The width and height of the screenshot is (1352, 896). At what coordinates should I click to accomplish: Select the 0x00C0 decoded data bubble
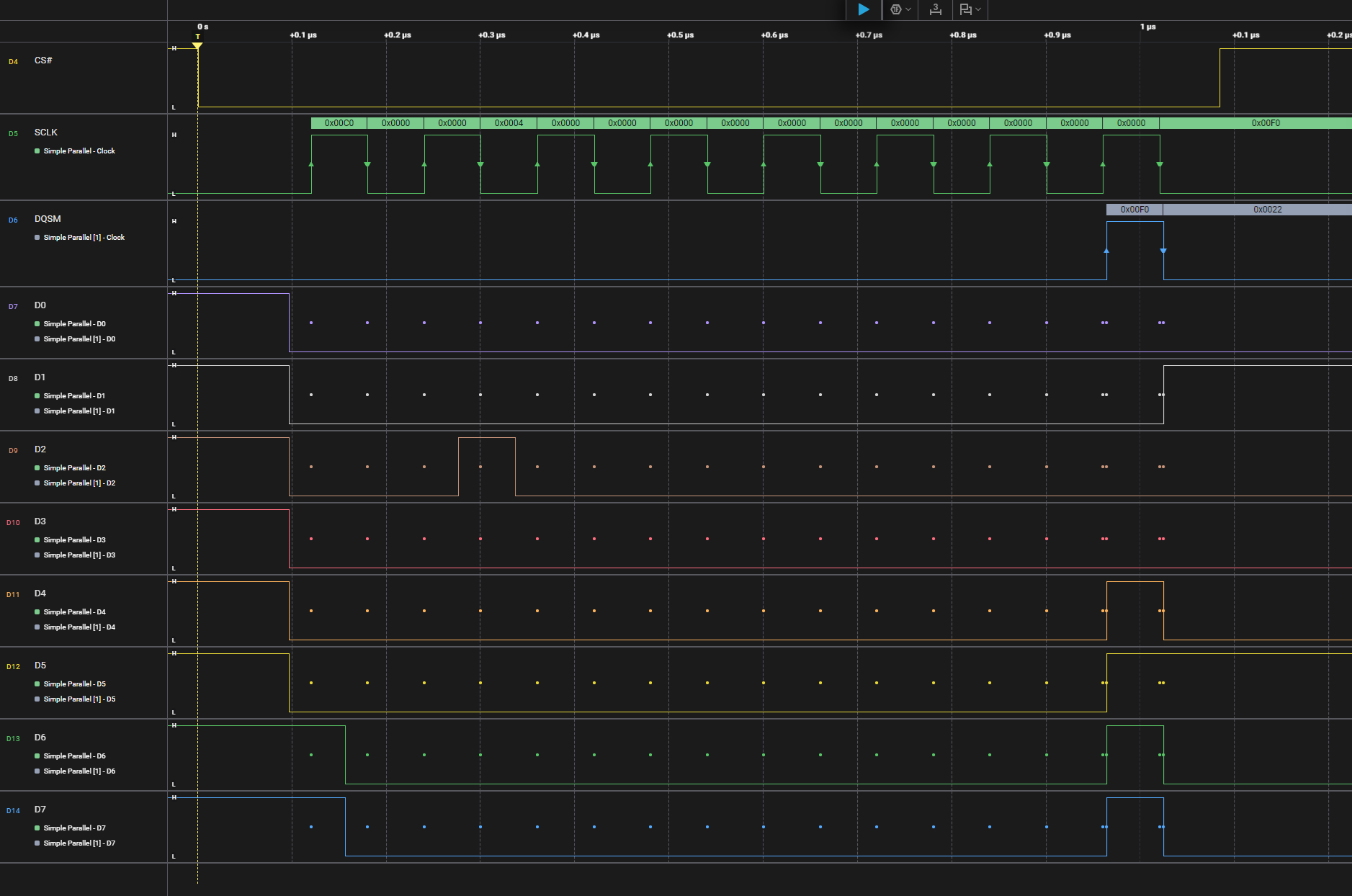[339, 123]
